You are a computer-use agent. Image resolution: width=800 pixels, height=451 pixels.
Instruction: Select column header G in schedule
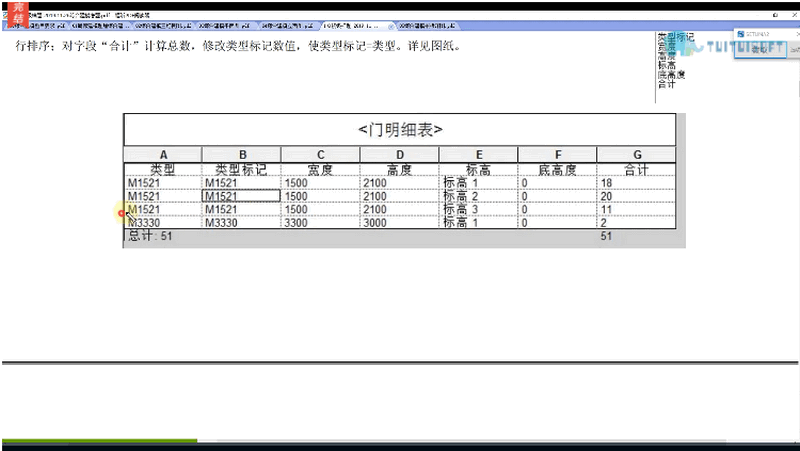pos(636,155)
